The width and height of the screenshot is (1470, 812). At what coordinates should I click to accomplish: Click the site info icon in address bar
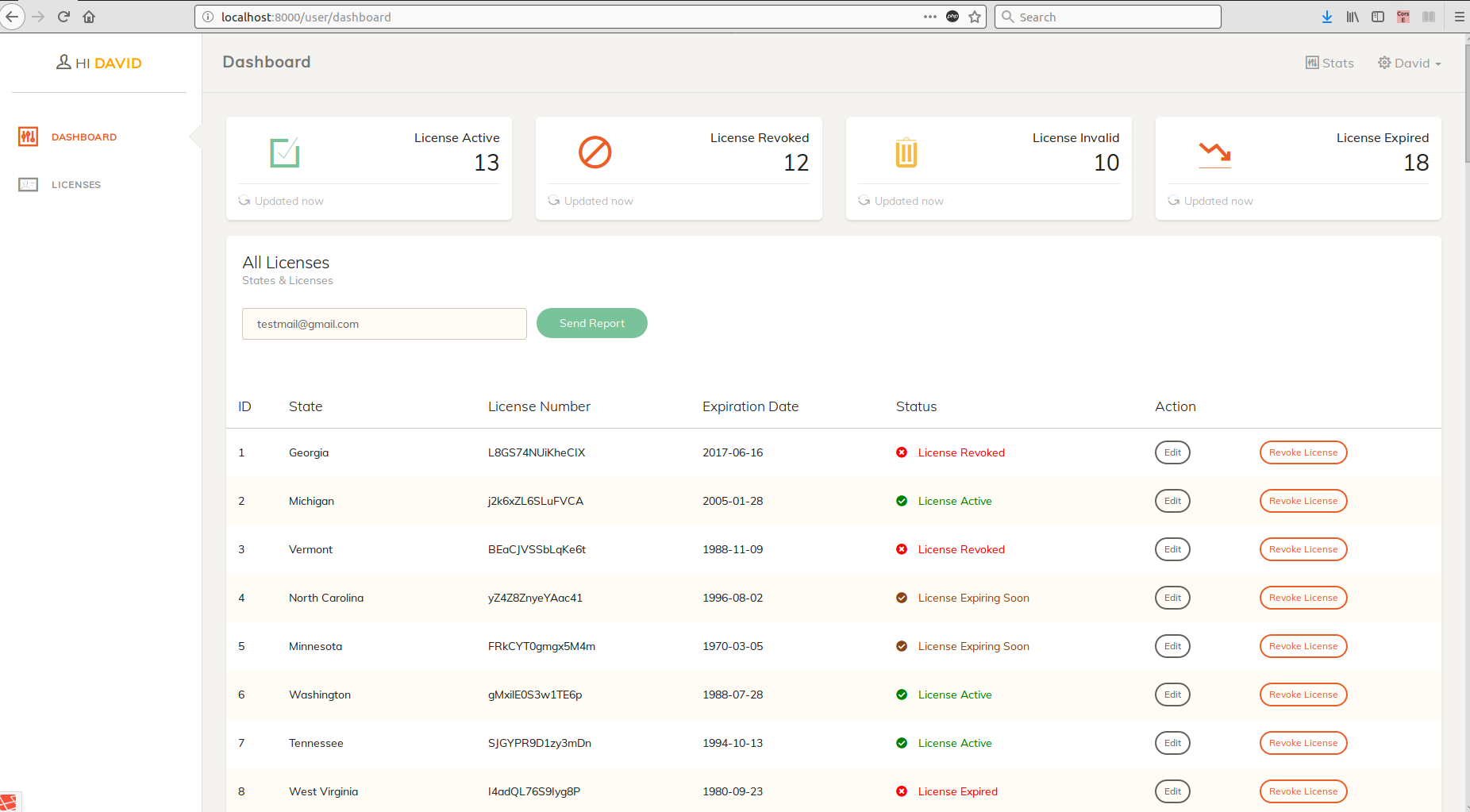pos(208,17)
